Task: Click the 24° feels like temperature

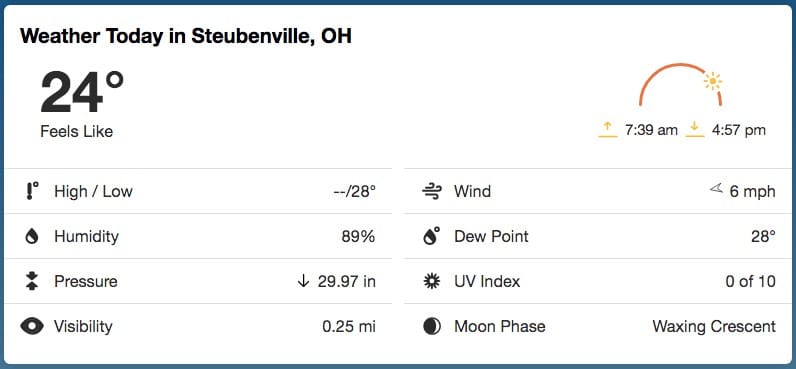Action: point(82,92)
